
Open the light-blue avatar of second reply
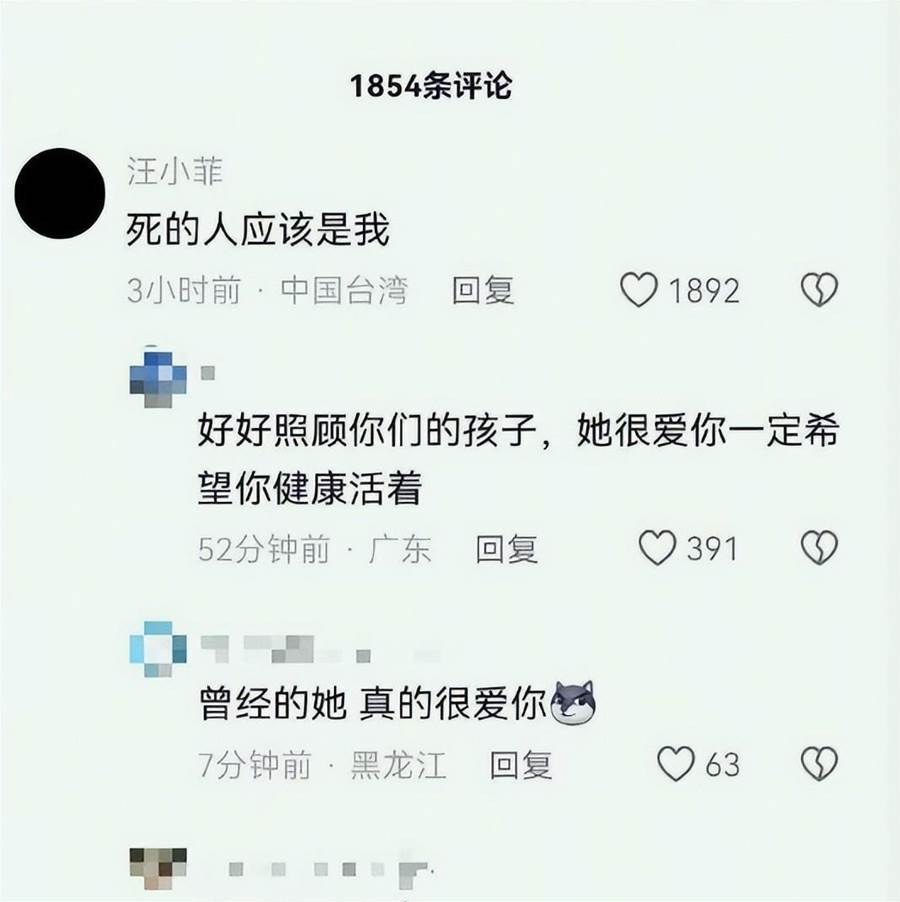click(158, 649)
